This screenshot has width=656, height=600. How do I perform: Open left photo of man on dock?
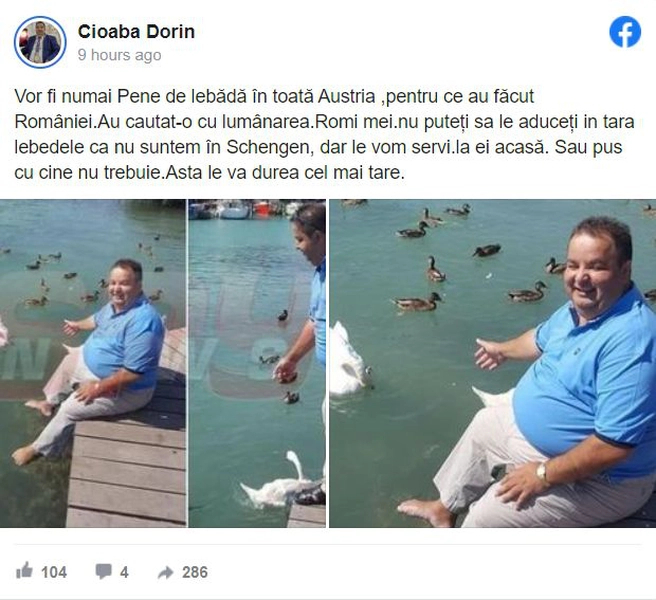click(92, 363)
